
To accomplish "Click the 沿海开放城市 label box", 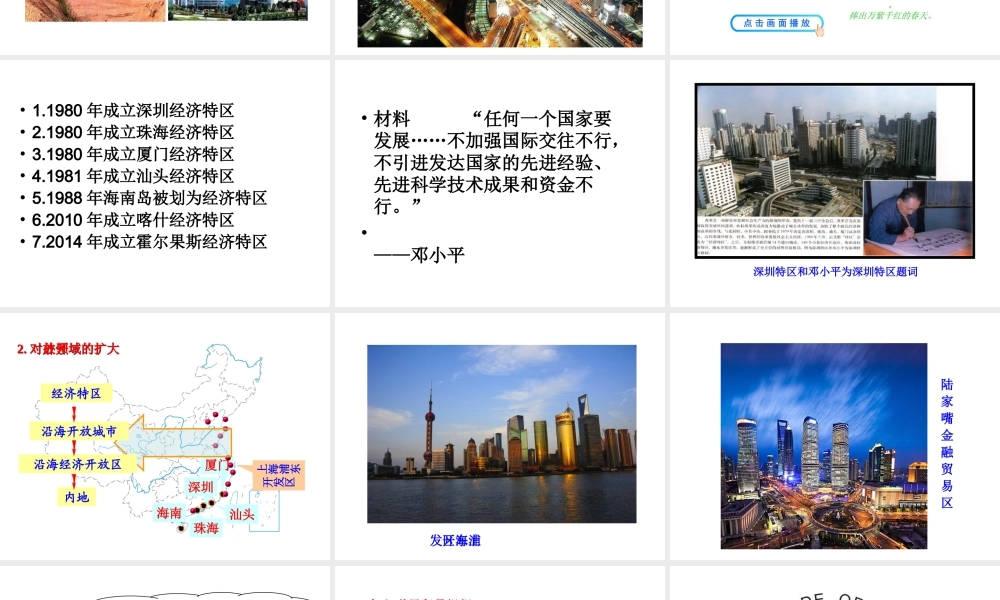I will pyautogui.click(x=79, y=431).
